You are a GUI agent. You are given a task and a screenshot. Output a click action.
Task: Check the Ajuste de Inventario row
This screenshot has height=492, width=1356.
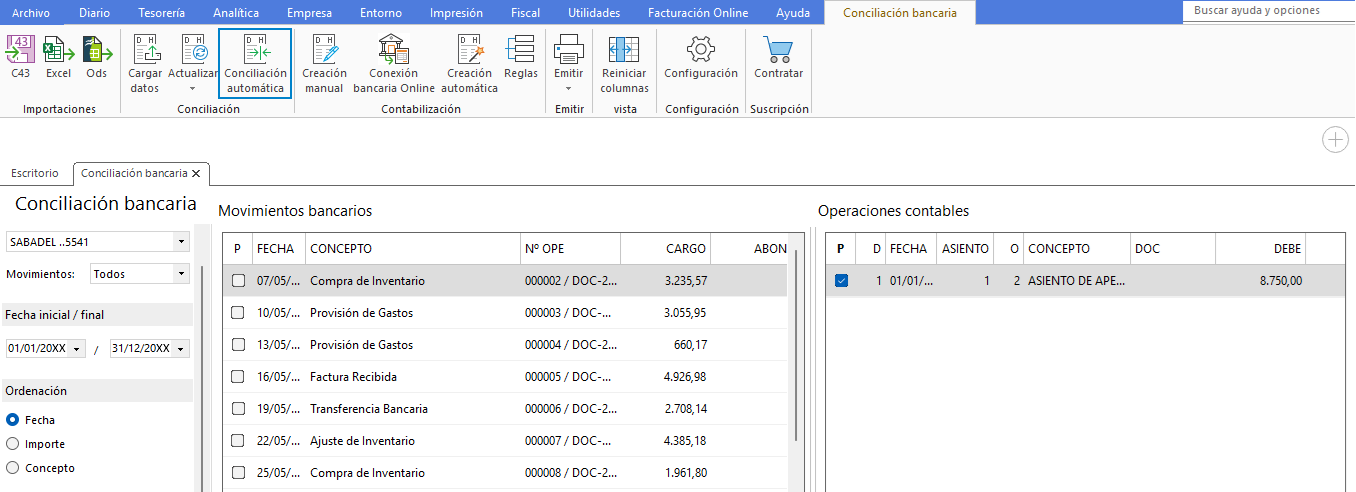238,441
